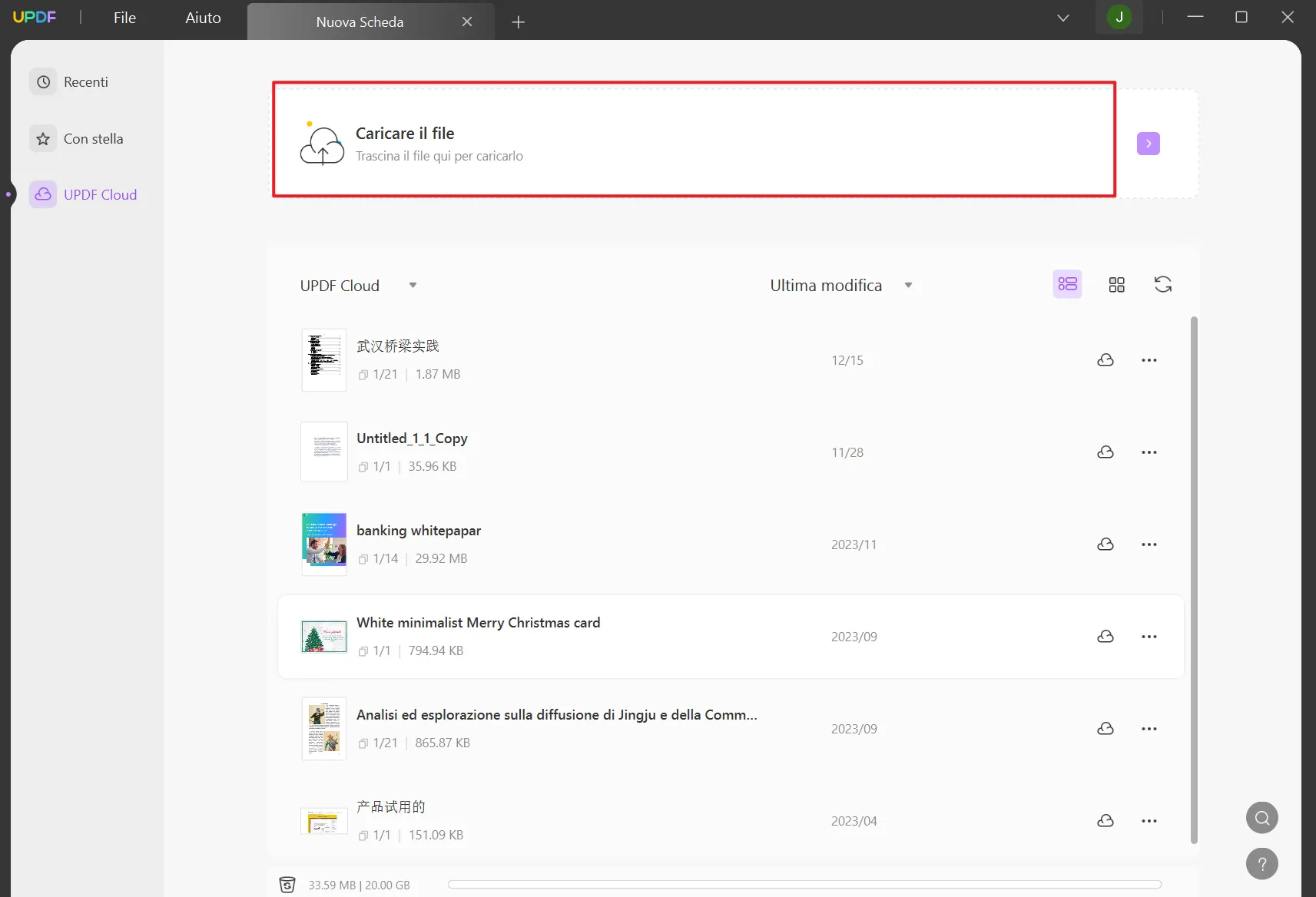Open the trash bin icon
Image resolution: width=1316 pixels, height=897 pixels.
pos(287,885)
